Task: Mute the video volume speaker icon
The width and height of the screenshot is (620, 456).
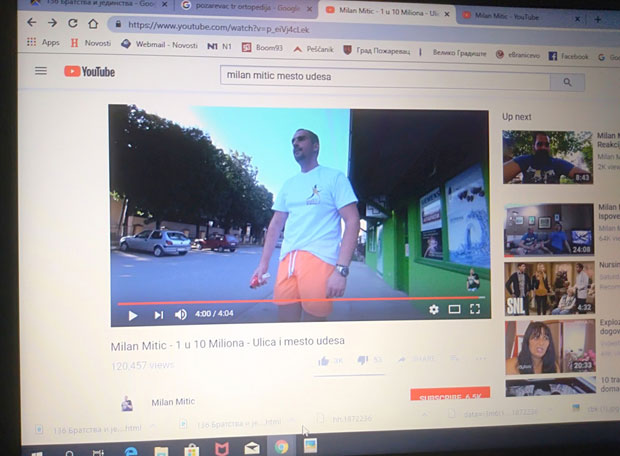Action: pyautogui.click(x=181, y=314)
